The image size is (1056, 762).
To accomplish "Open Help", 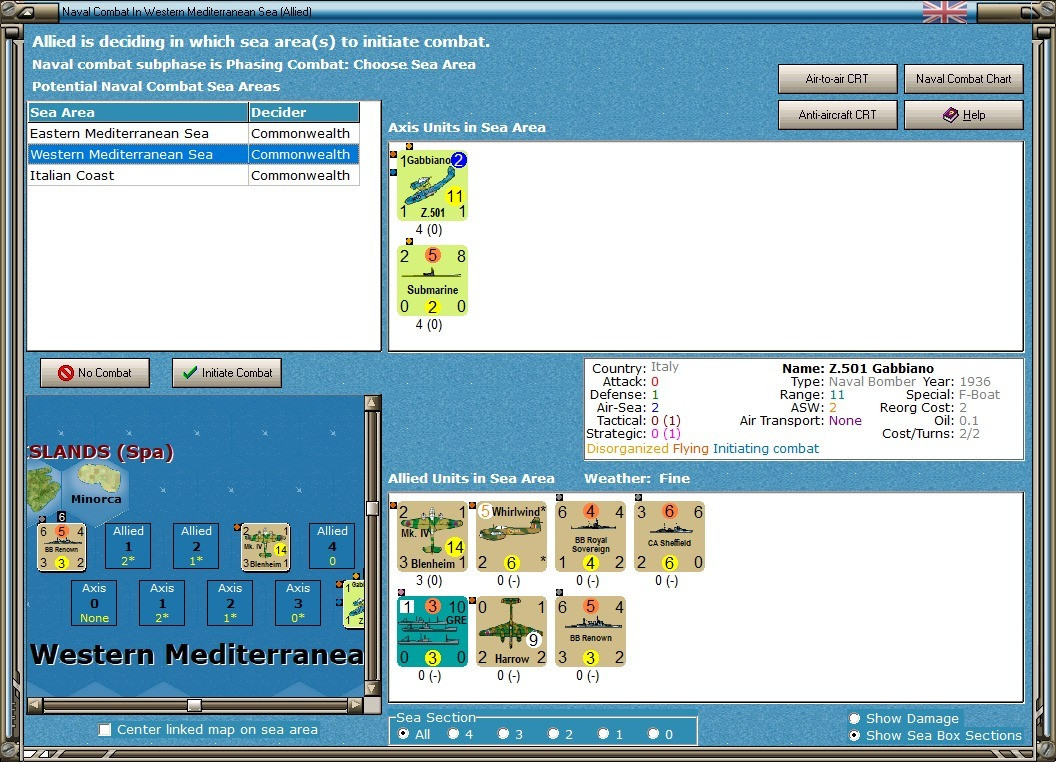I will pyautogui.click(x=963, y=115).
